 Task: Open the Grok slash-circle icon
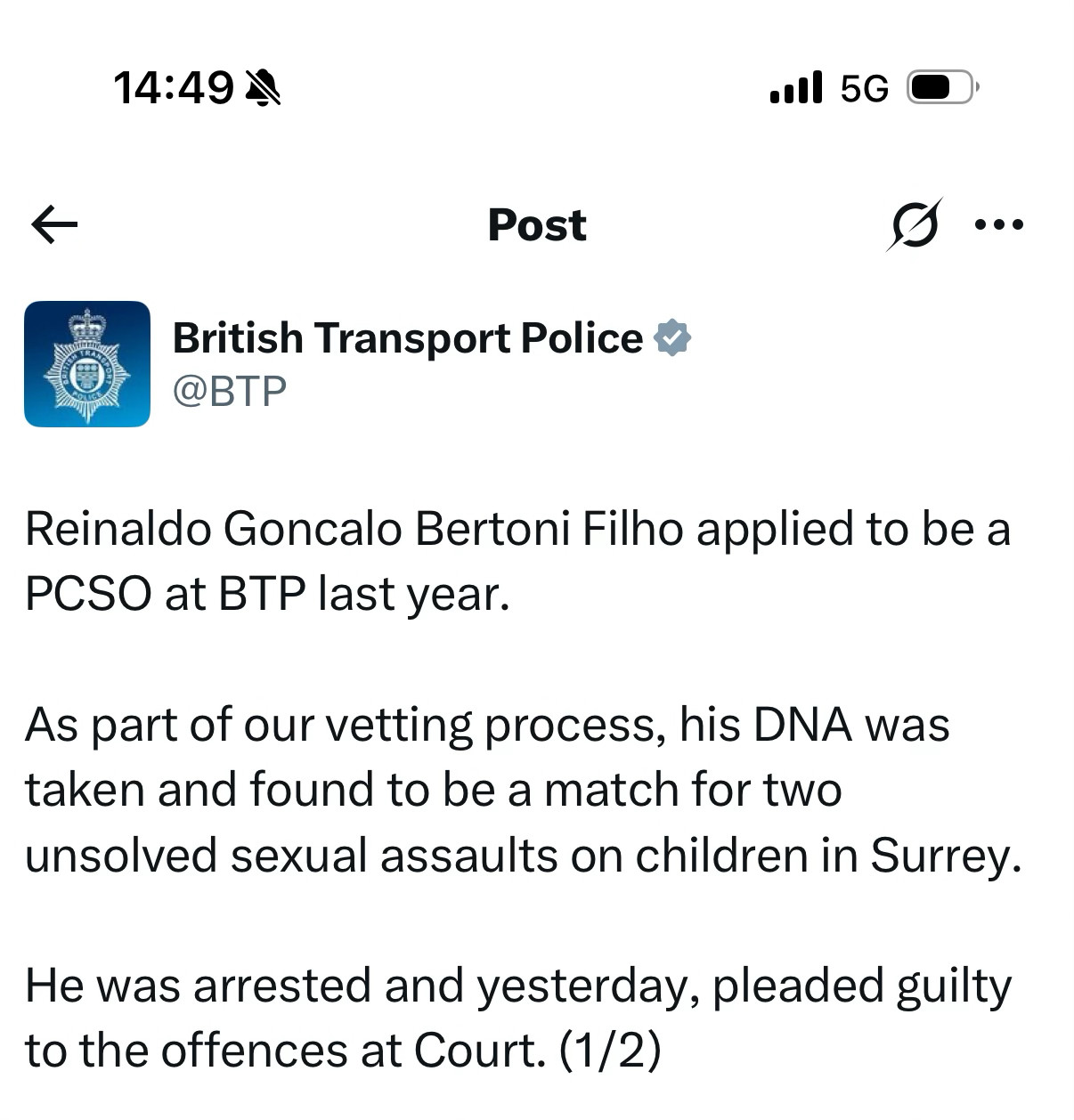(915, 225)
